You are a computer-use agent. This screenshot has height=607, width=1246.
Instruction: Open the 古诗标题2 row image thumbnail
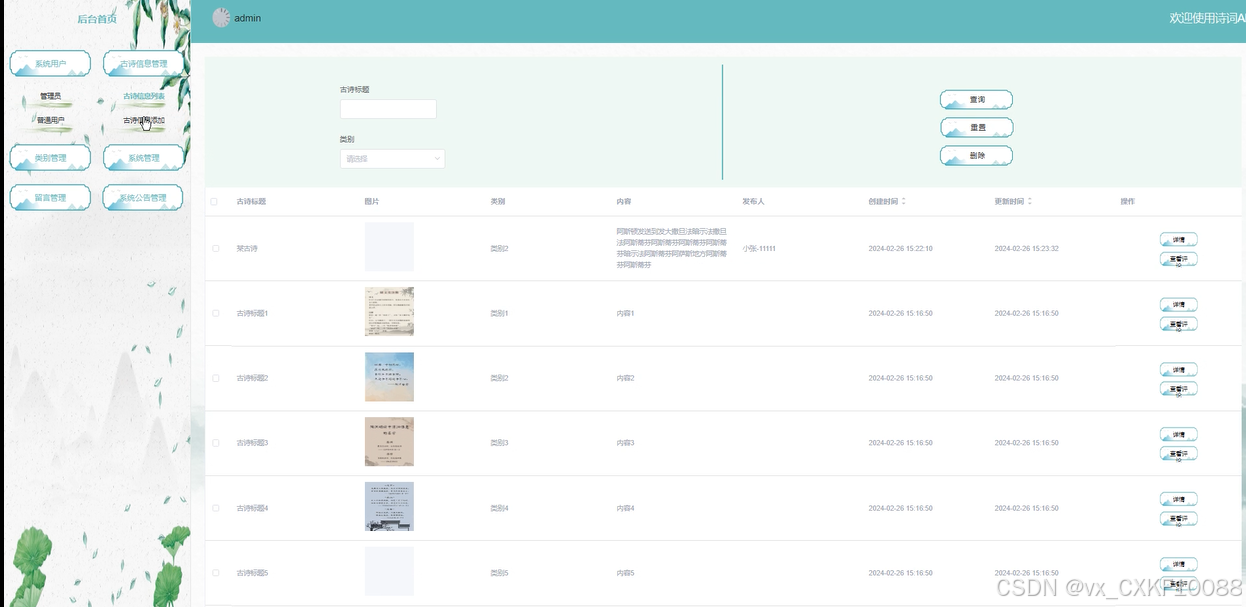[x=389, y=377]
